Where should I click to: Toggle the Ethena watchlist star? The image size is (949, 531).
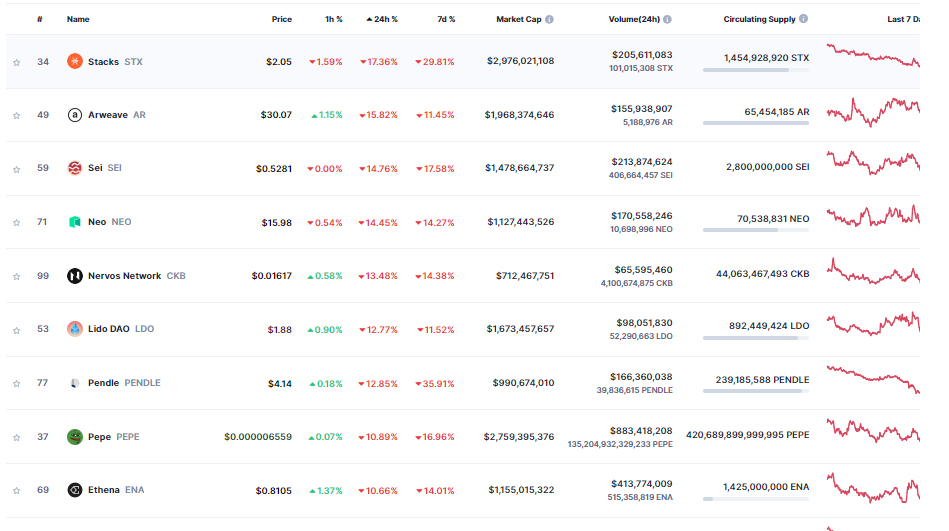click(x=17, y=490)
